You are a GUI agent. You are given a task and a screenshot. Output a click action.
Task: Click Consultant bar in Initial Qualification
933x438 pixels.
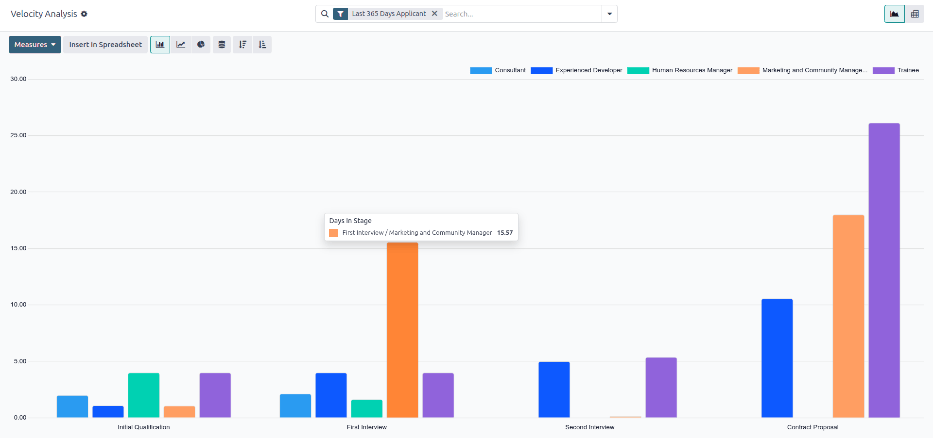(72, 406)
